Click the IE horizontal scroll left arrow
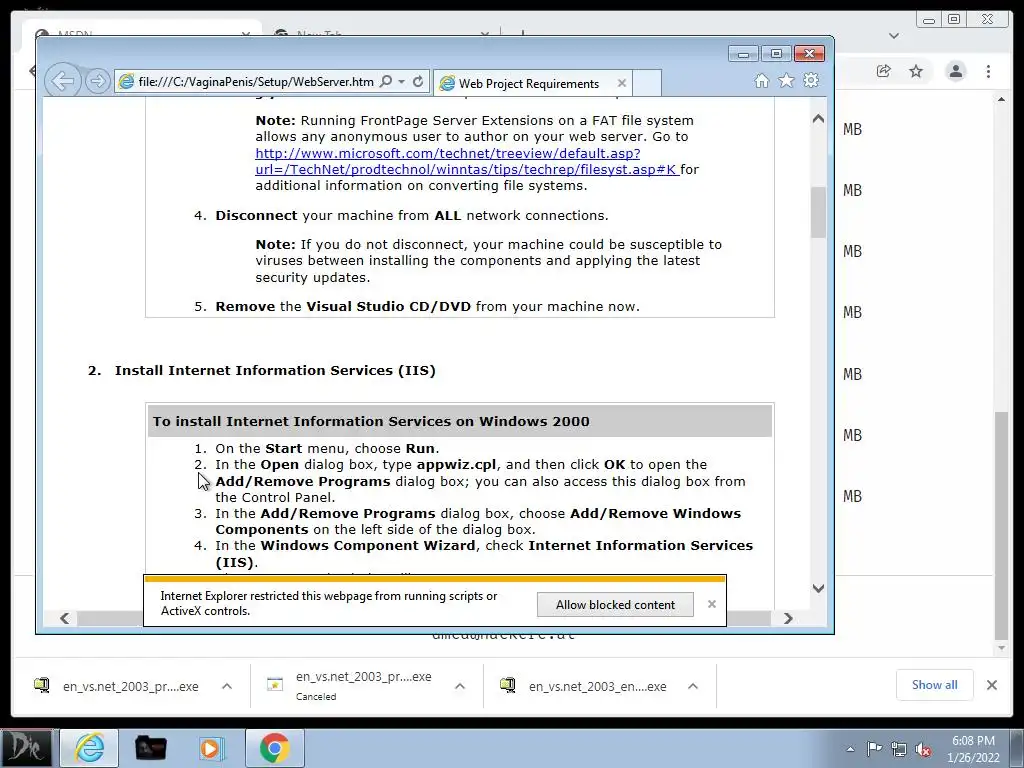The height and width of the screenshot is (768, 1024). 64,618
